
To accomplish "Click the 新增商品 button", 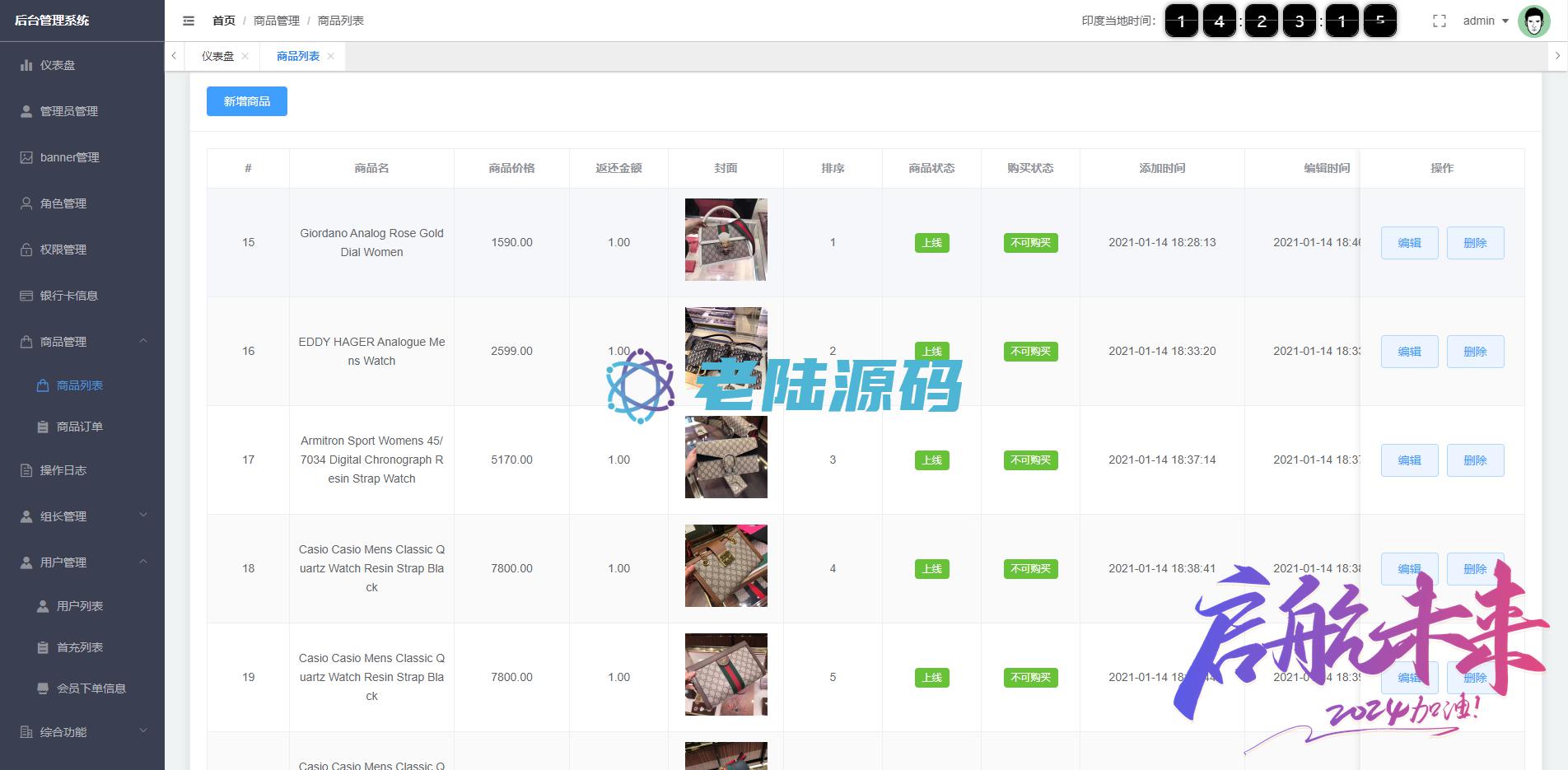I will tap(247, 101).
